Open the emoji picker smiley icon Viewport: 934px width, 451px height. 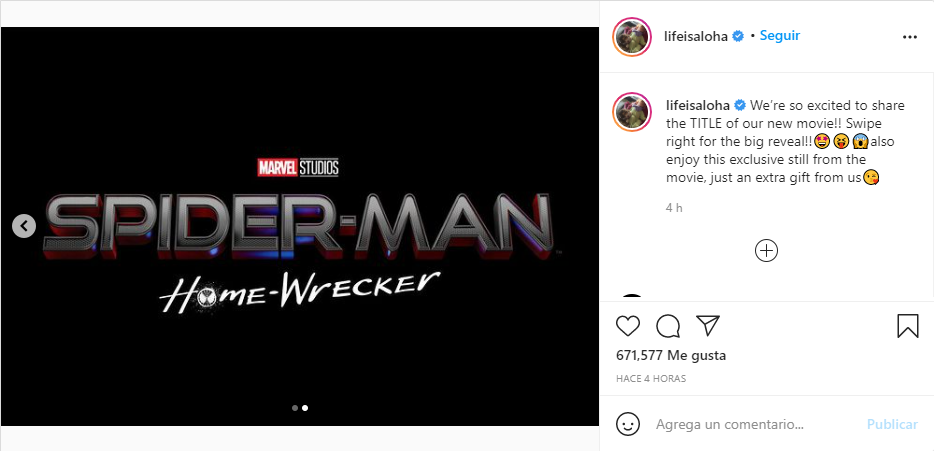pos(628,424)
